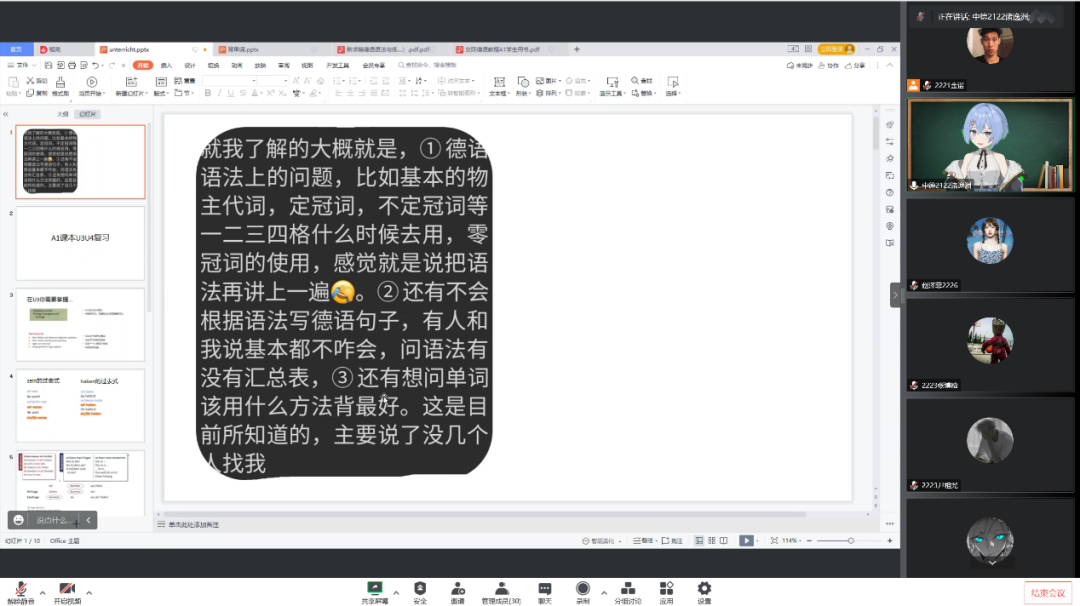The width and height of the screenshot is (1080, 606).
Task: Expand microphone options arrow
Action: (x=41, y=591)
